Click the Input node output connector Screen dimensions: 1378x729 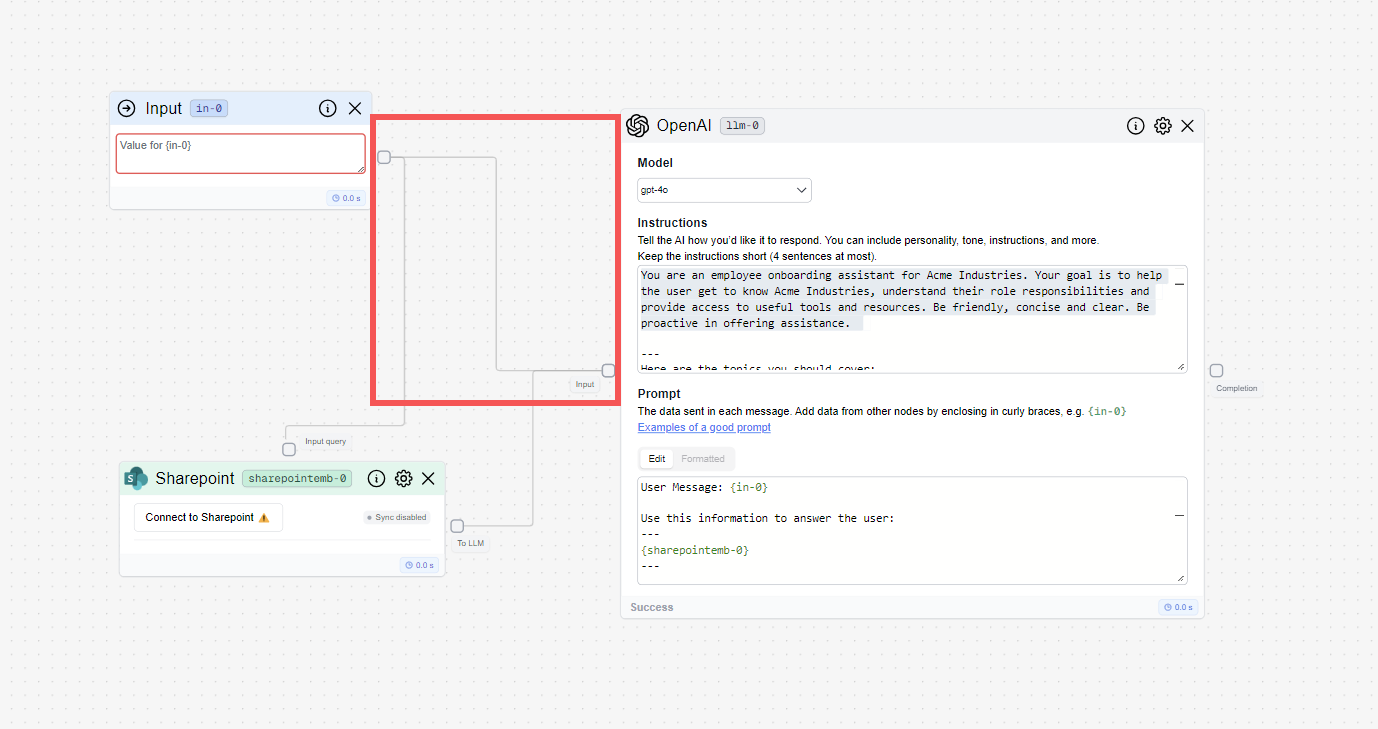tap(384, 157)
